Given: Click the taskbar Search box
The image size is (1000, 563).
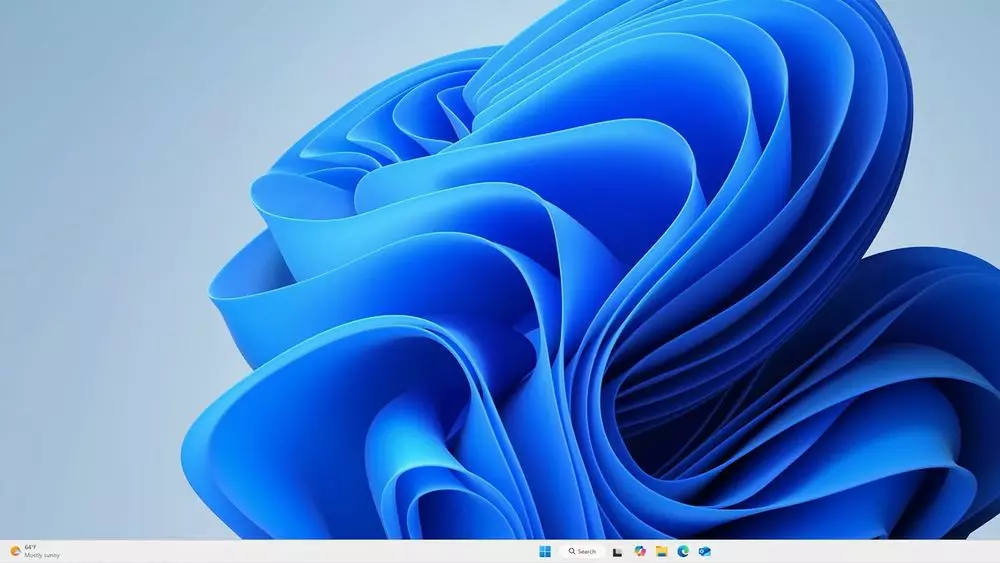Looking at the screenshot, I should tap(582, 552).
